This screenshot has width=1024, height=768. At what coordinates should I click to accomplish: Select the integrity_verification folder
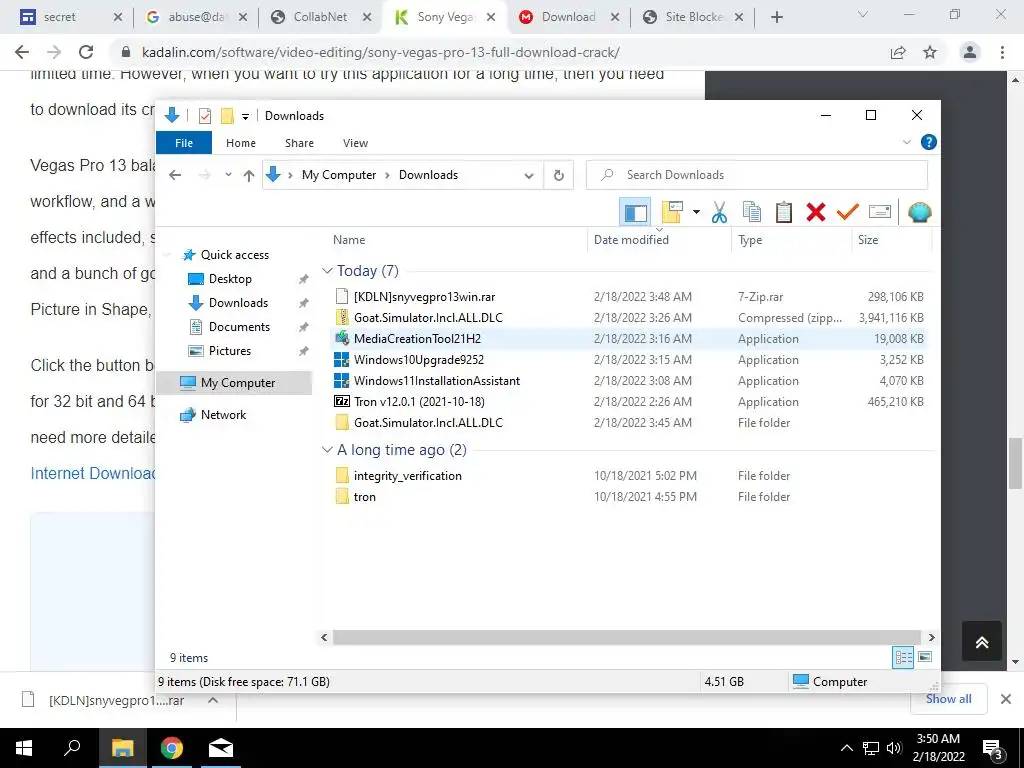[408, 475]
